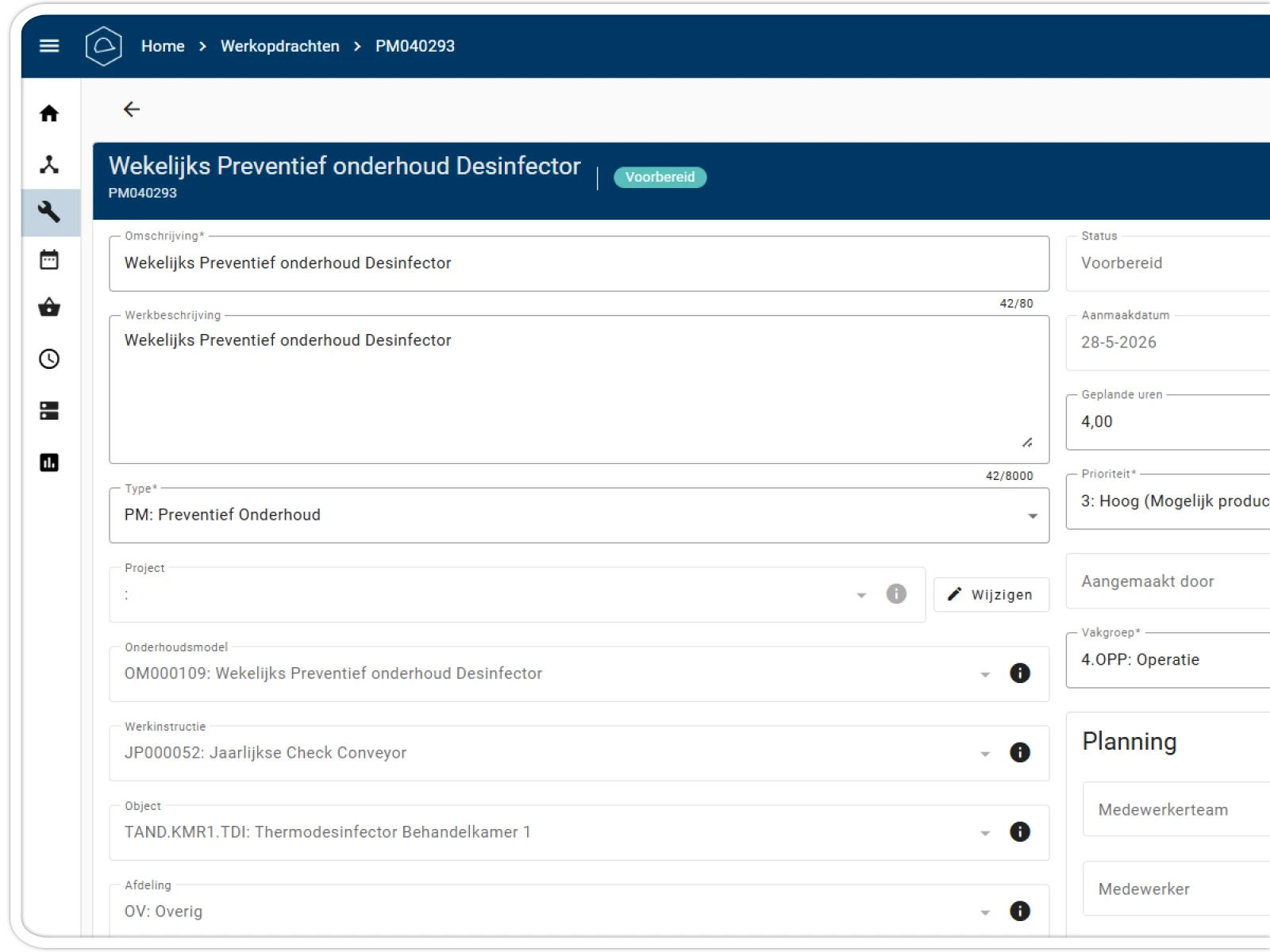The image size is (1270, 952).
Task: Show info for Object Thermodesinfector field
Action: (1020, 831)
